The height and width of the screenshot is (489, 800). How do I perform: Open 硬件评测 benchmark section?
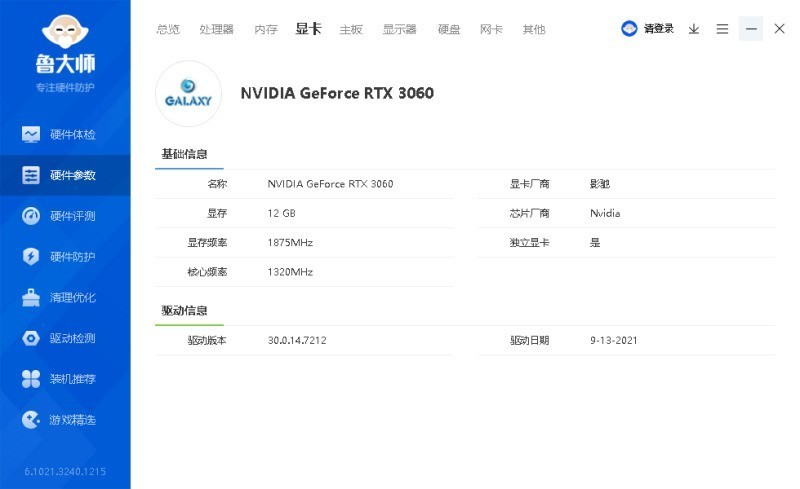coord(65,216)
